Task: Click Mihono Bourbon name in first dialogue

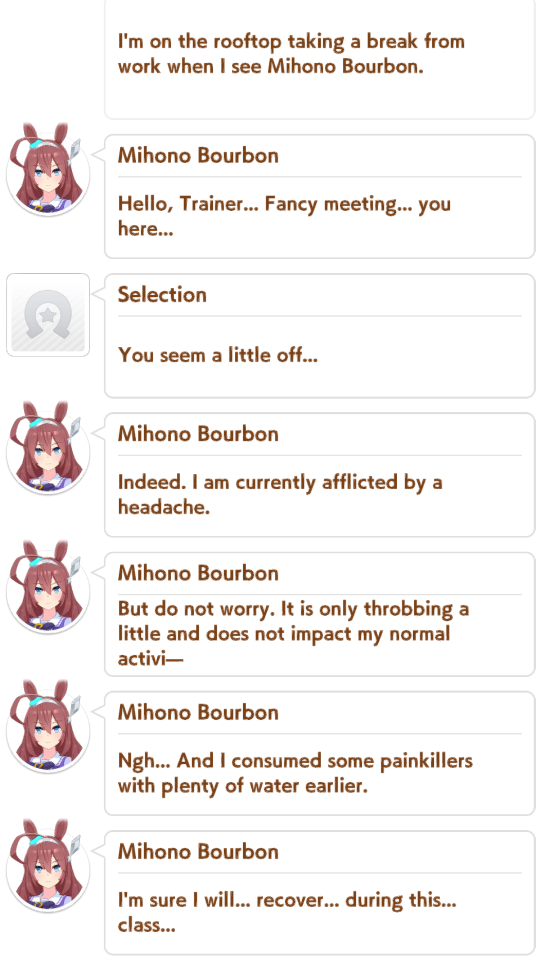Action: (x=198, y=155)
